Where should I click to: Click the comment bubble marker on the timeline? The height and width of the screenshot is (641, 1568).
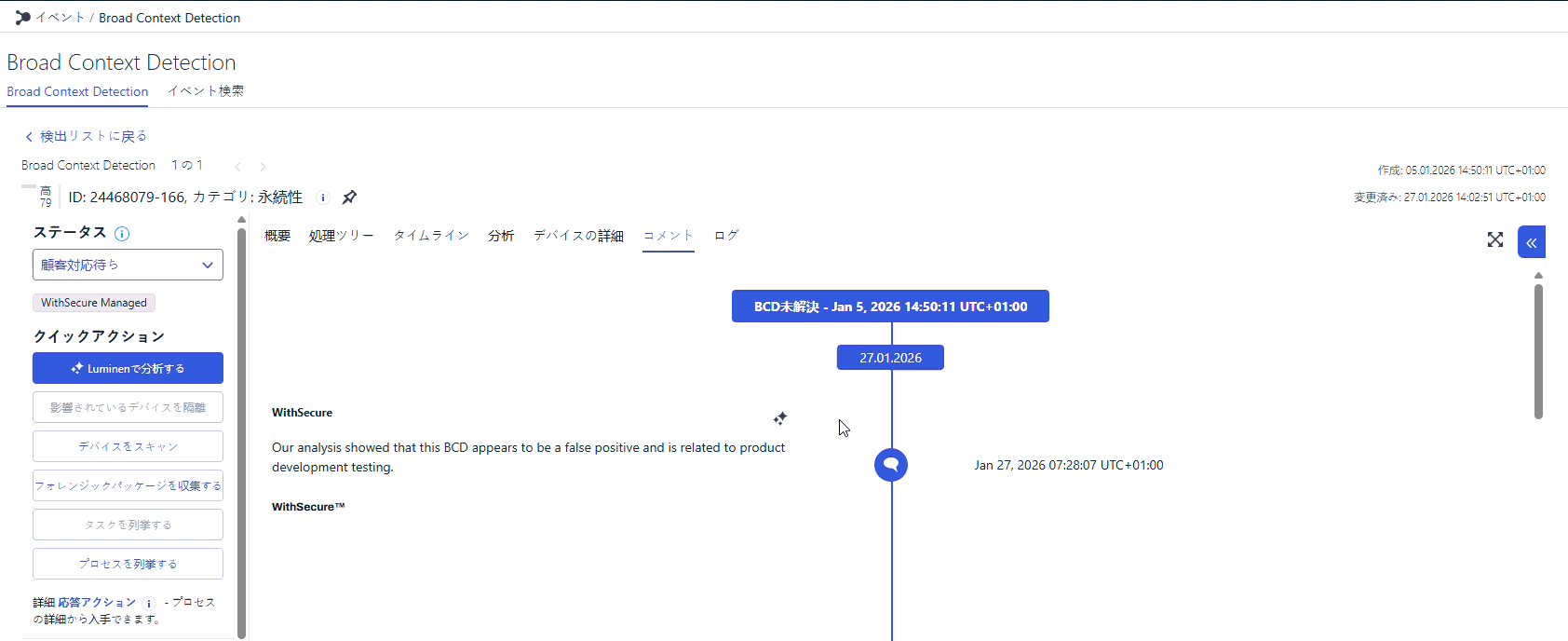coord(891,465)
